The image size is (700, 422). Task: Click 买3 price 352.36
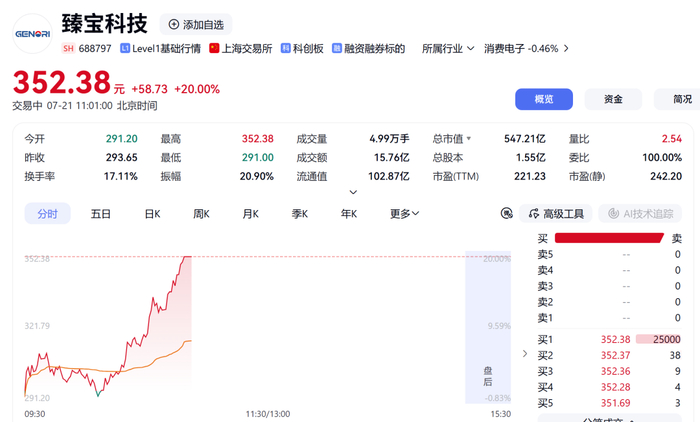615,371
